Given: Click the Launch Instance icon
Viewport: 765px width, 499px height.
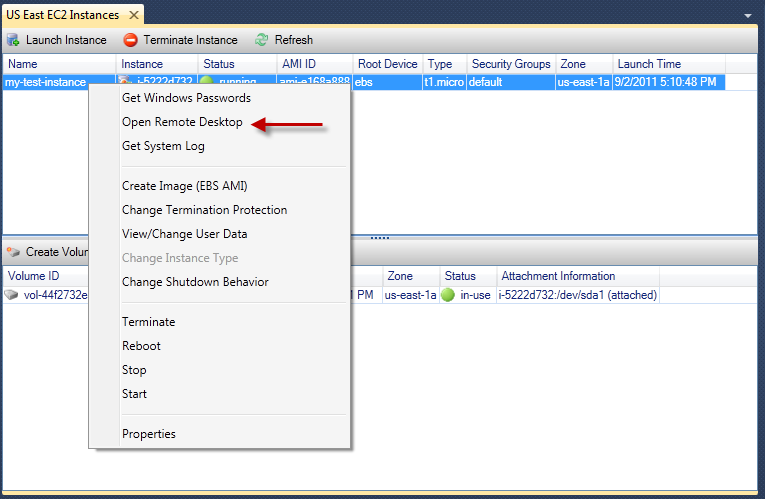Looking at the screenshot, I should 13,40.
